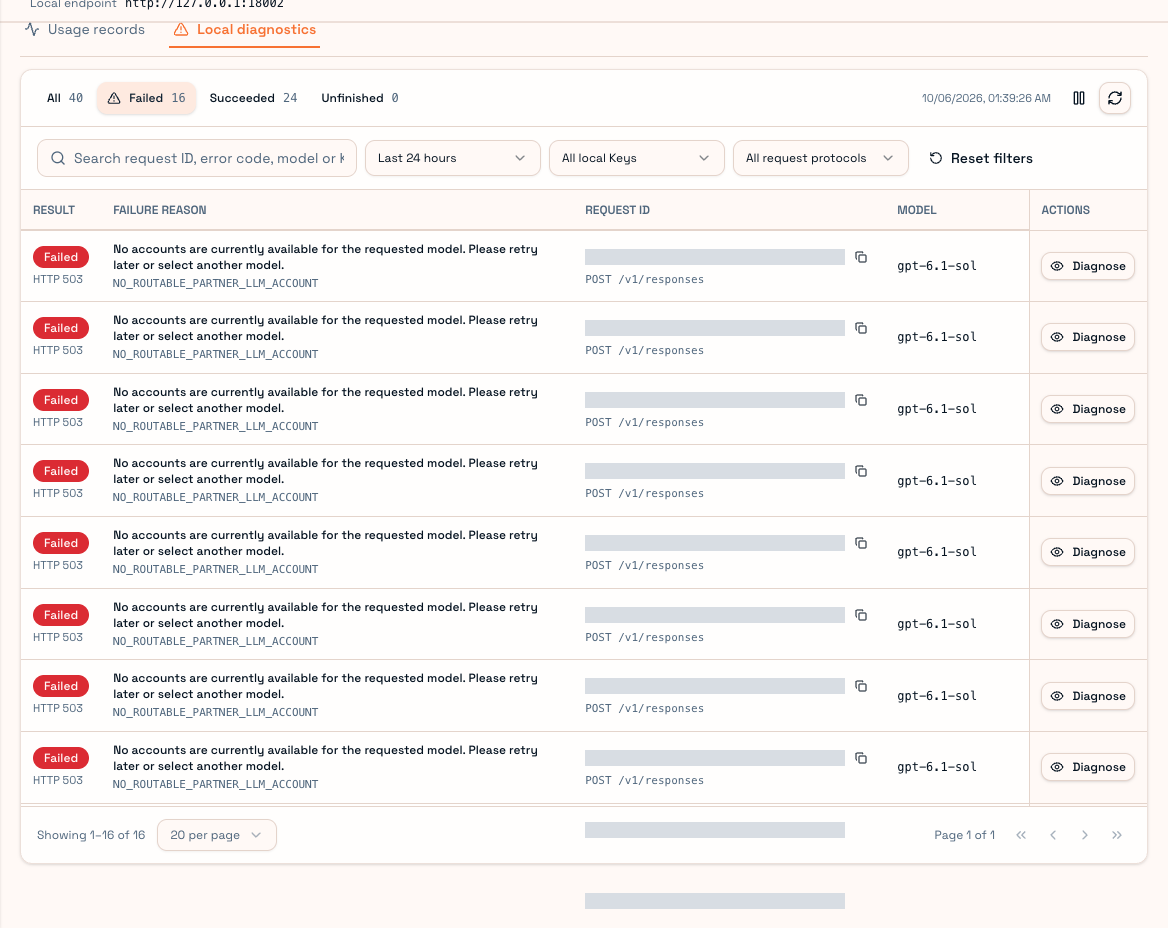Diagnose the third failed request

pyautogui.click(x=1088, y=409)
